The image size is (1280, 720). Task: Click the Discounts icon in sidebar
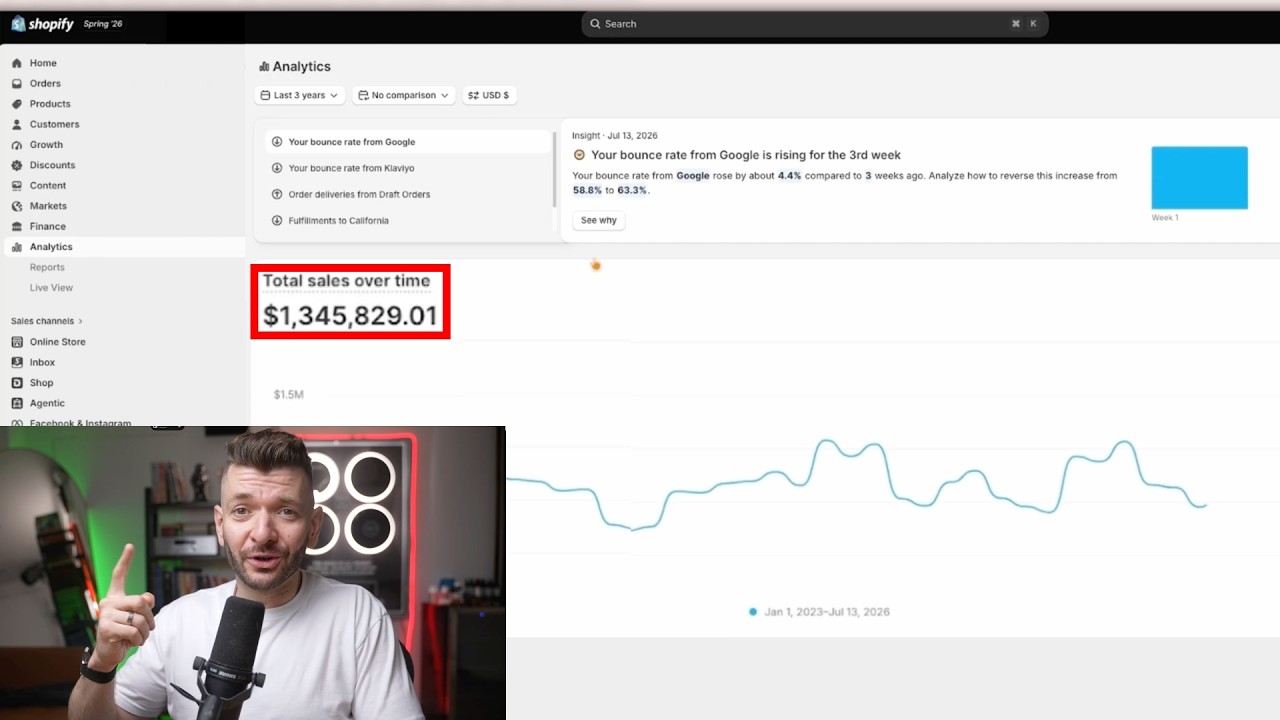click(x=17, y=165)
